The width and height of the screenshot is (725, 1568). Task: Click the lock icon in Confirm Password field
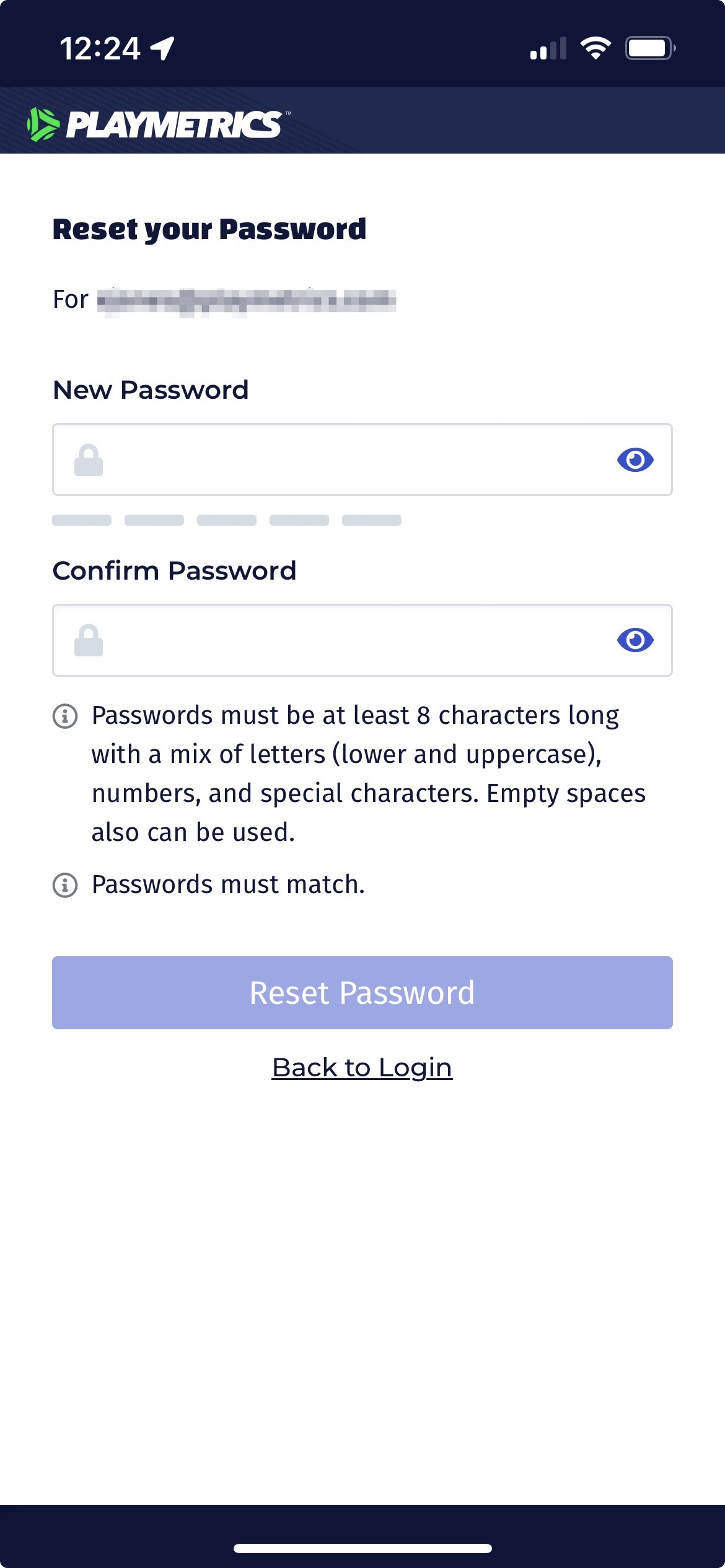(x=89, y=640)
